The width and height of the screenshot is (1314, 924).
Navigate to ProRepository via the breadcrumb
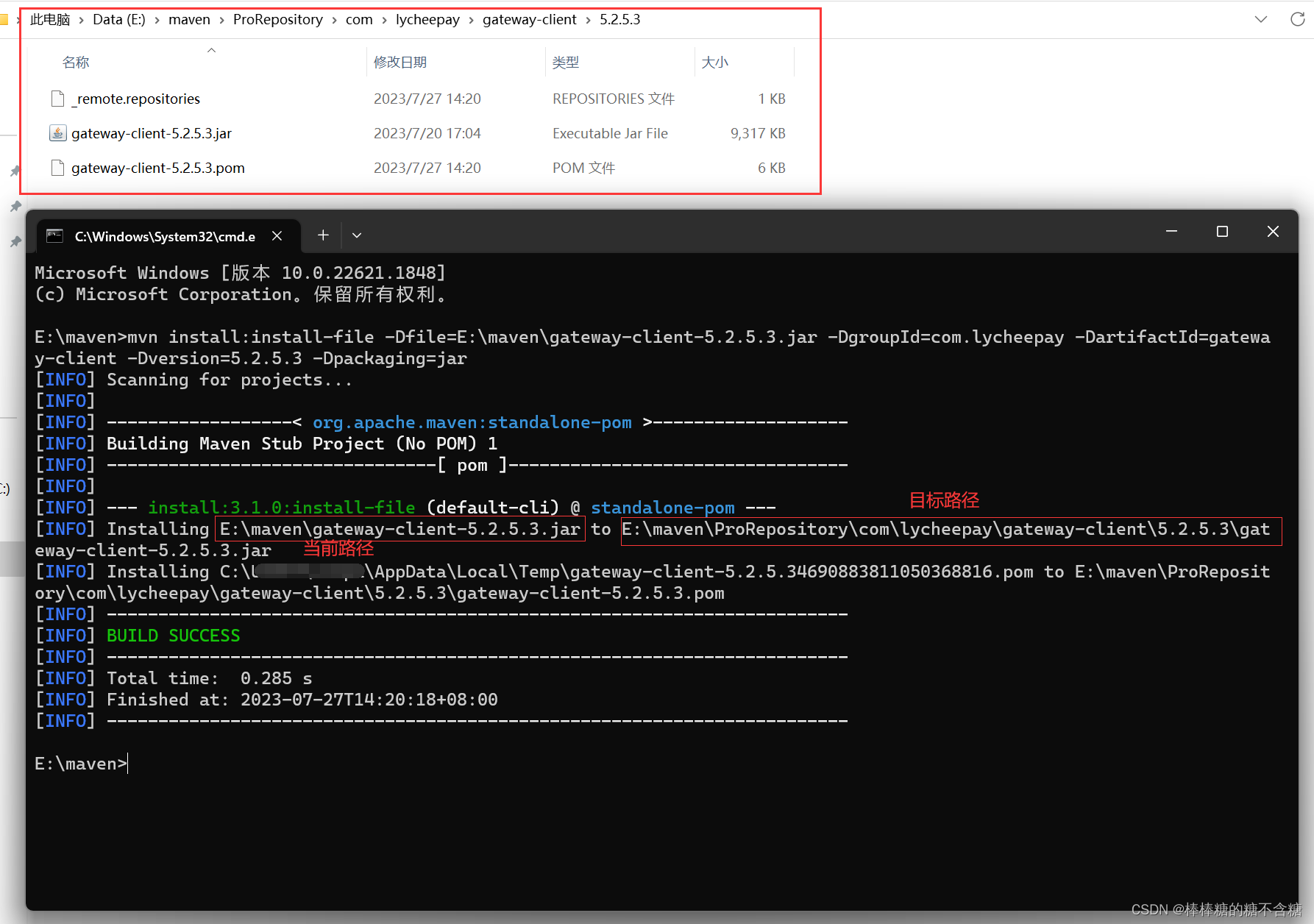coord(277,19)
